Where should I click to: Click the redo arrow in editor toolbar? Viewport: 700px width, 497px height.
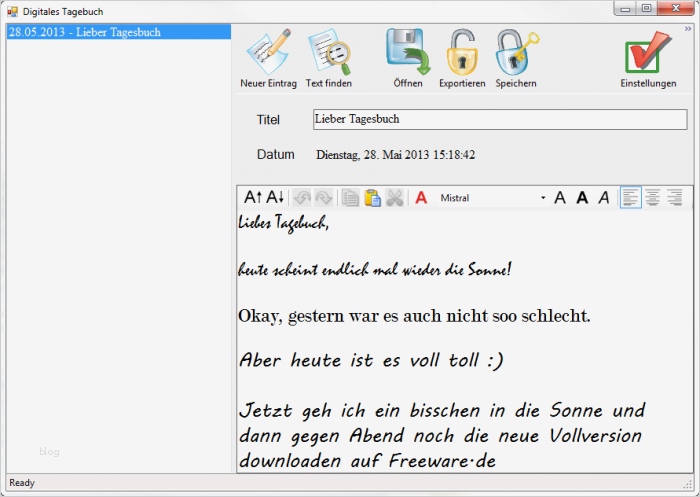[324, 198]
